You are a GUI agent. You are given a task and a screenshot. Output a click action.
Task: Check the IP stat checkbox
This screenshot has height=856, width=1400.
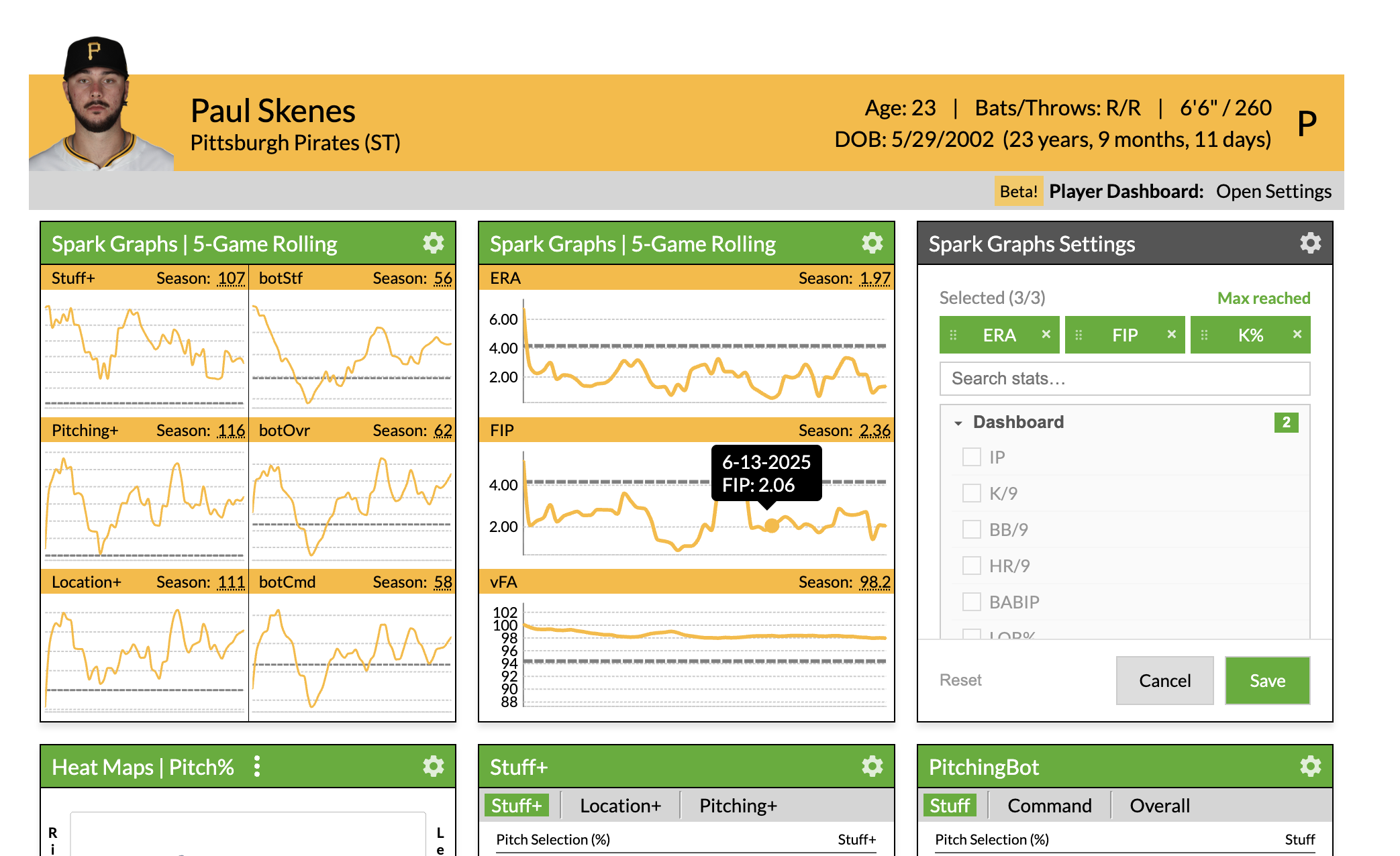point(971,457)
